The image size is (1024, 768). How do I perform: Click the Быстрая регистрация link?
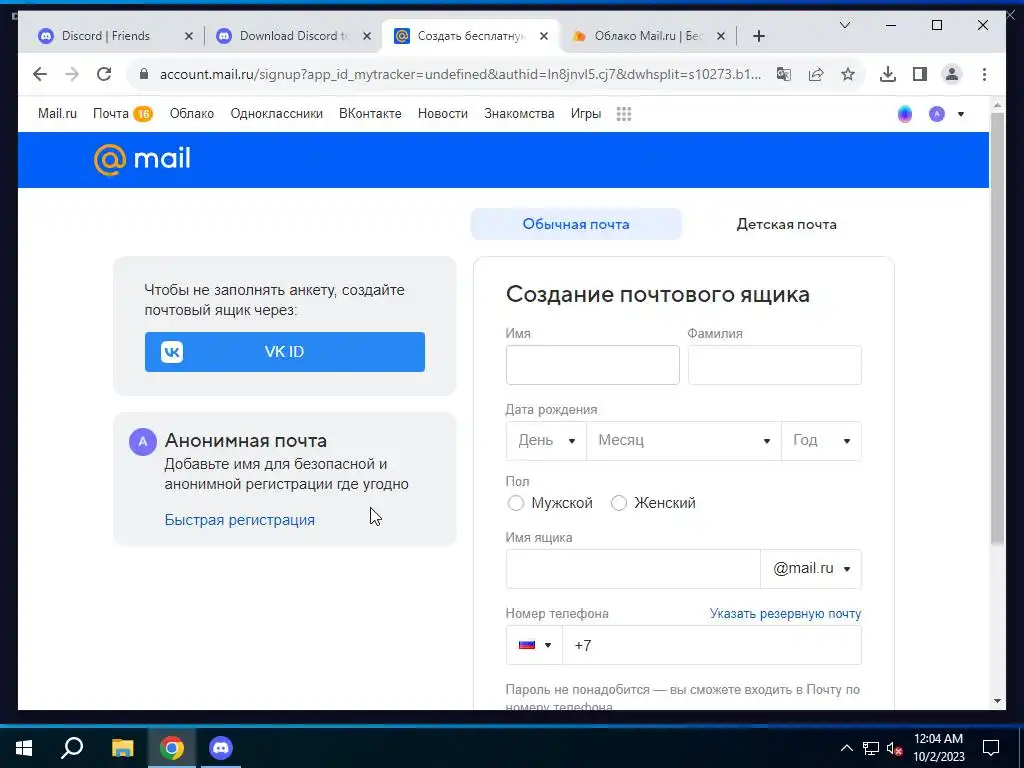pyautogui.click(x=240, y=520)
